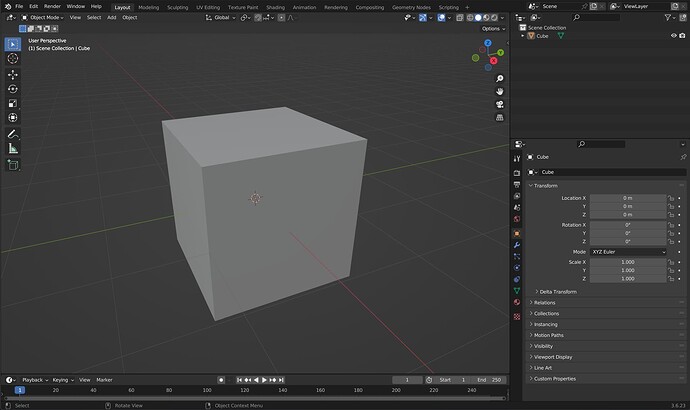The image size is (690, 410).
Task: Expand the Viewport Display panel
Action: pos(552,357)
